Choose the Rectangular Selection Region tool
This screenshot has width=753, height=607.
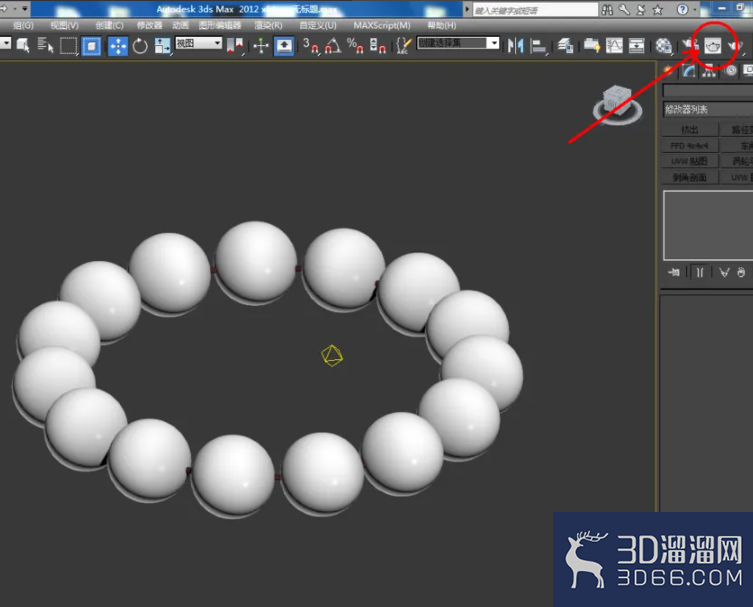coord(68,46)
